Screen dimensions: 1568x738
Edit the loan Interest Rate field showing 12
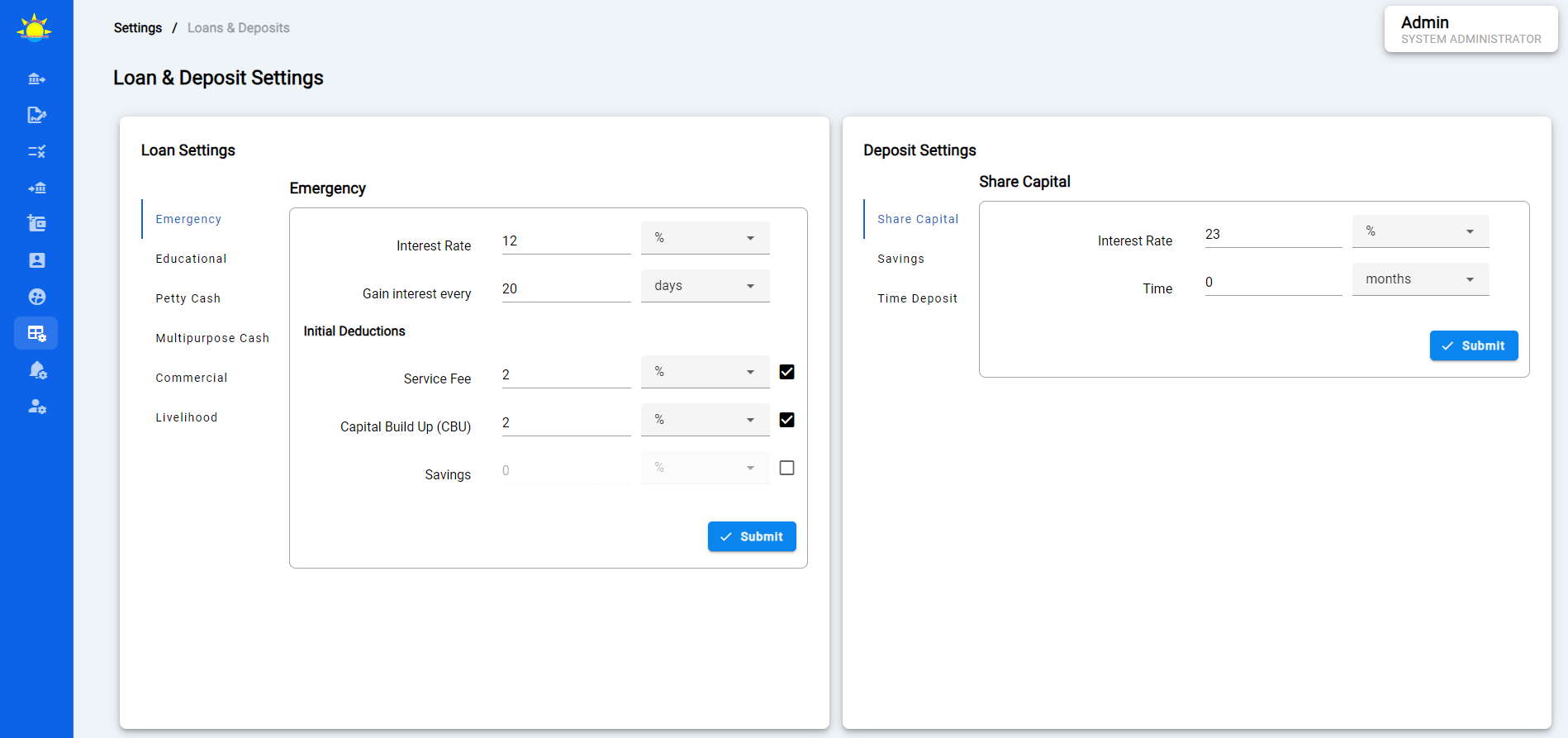(x=566, y=241)
